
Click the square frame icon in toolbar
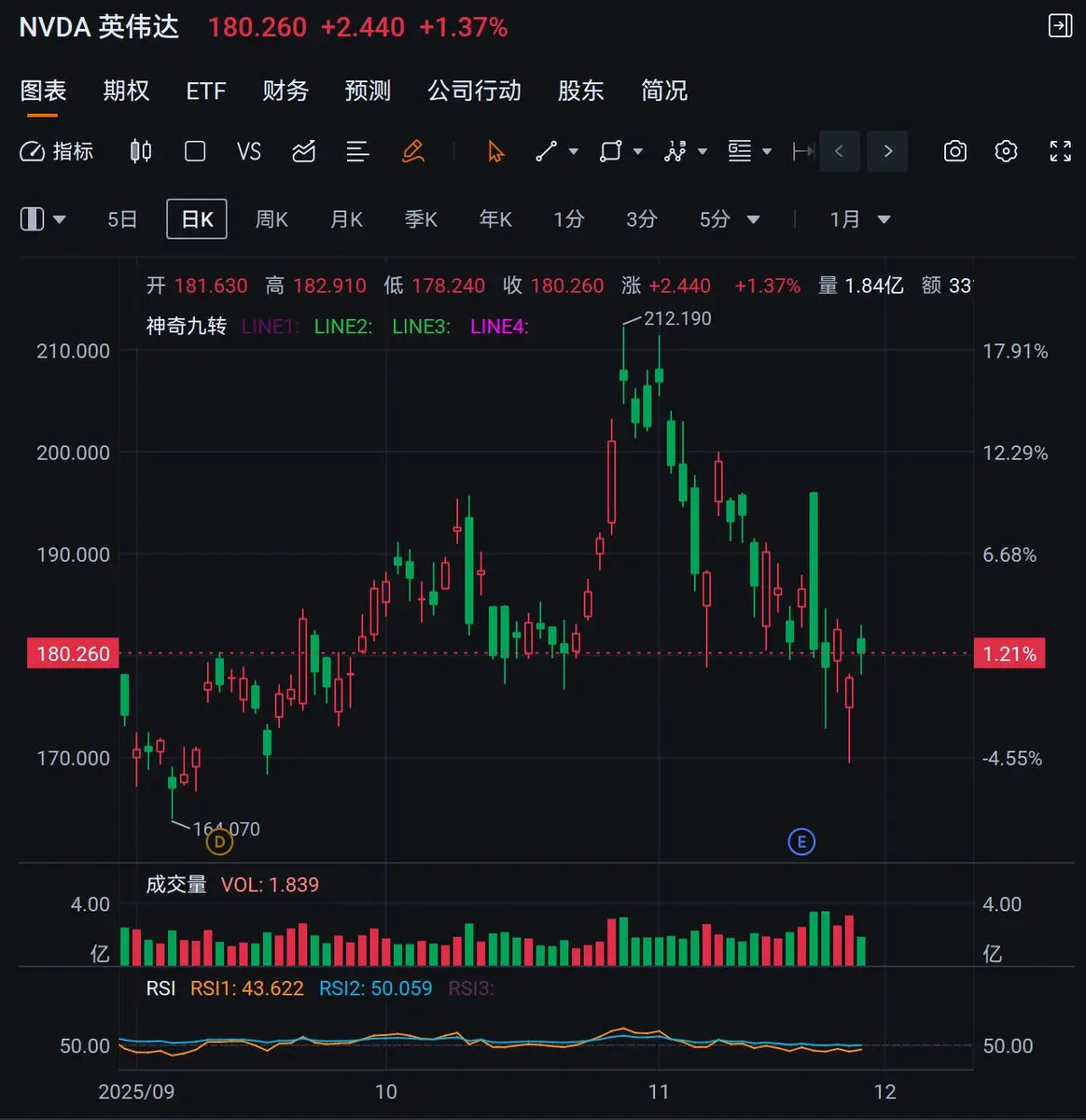tap(195, 151)
